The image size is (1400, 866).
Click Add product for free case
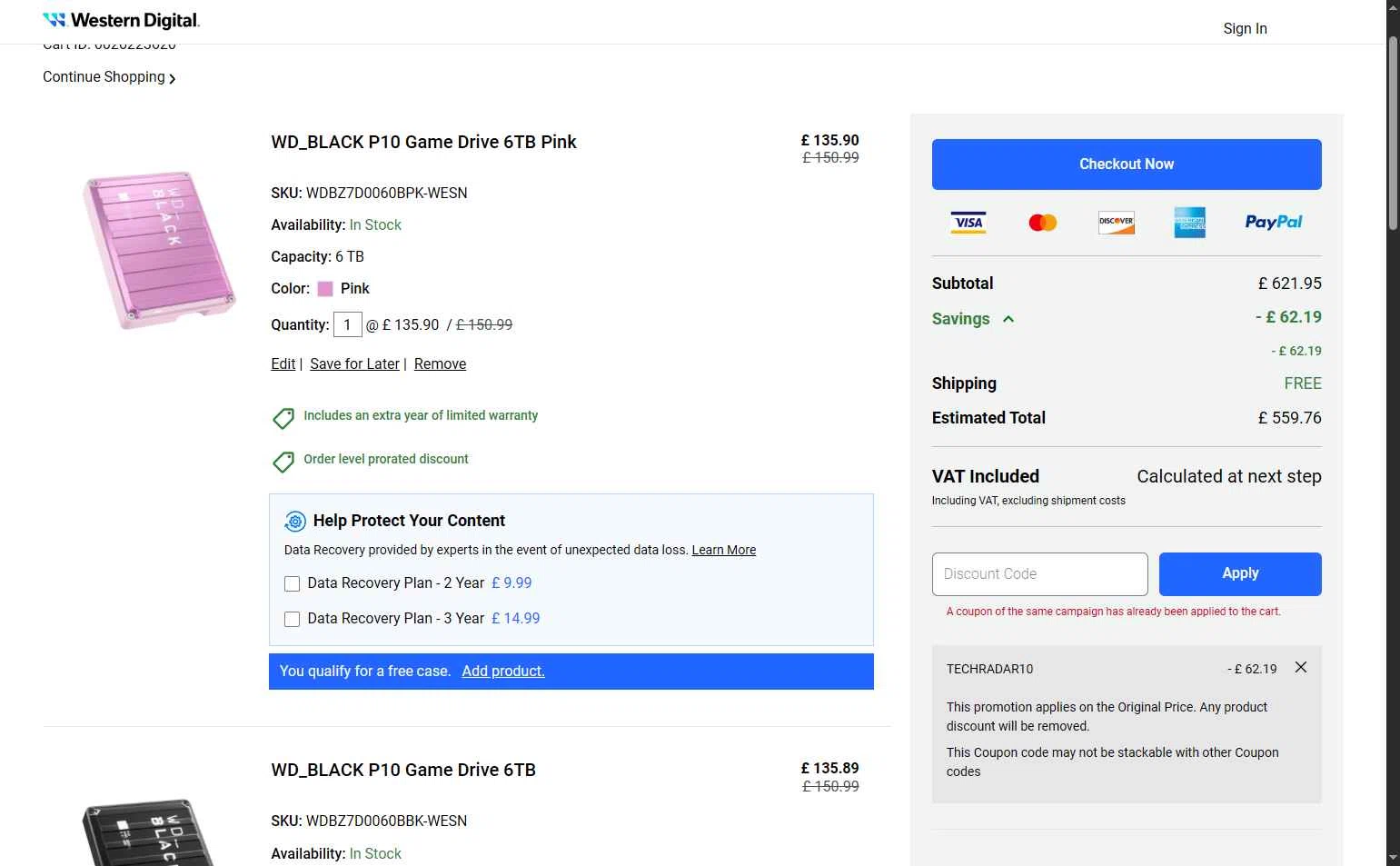503,671
